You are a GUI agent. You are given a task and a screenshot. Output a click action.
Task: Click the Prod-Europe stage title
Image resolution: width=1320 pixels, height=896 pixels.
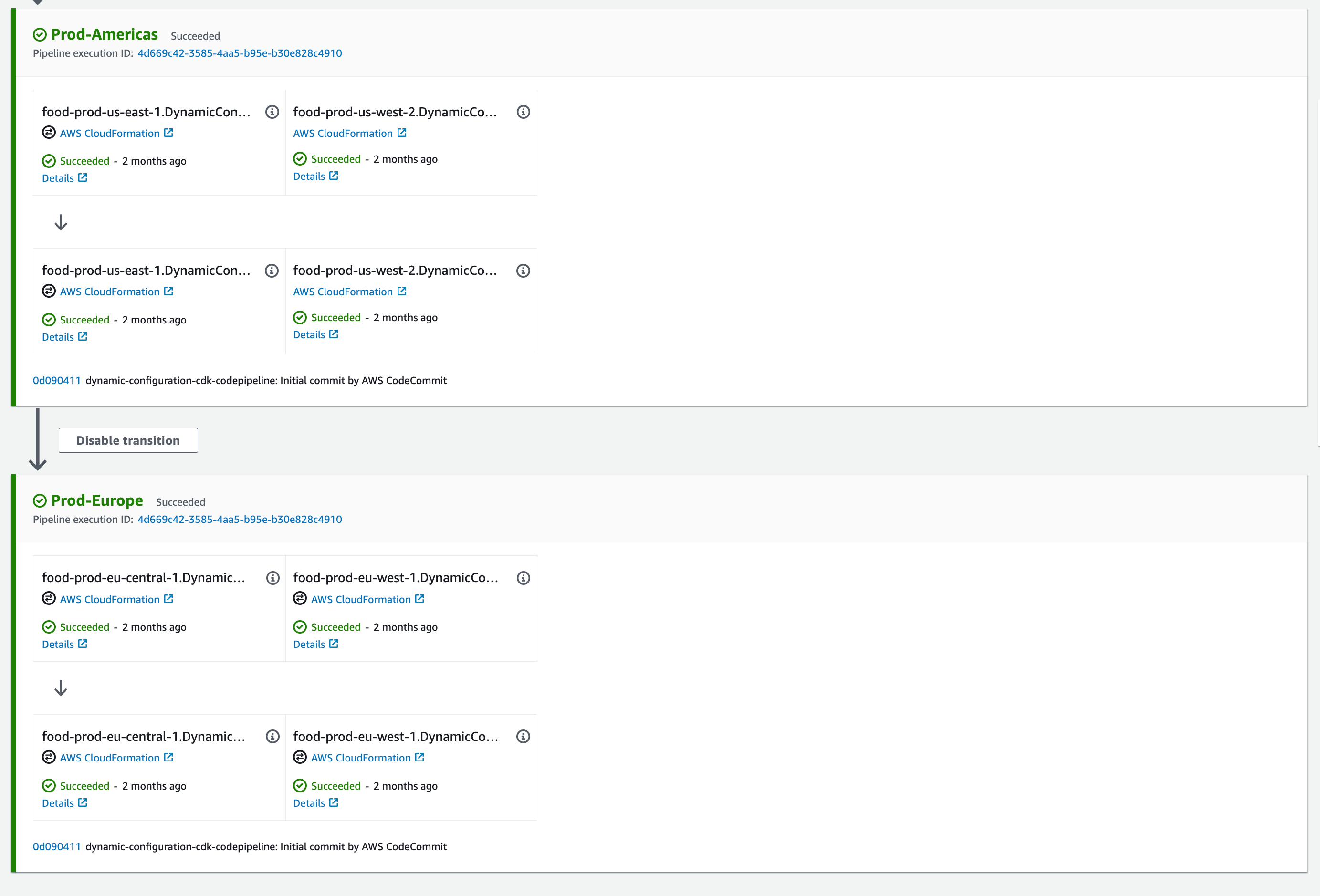(96, 501)
